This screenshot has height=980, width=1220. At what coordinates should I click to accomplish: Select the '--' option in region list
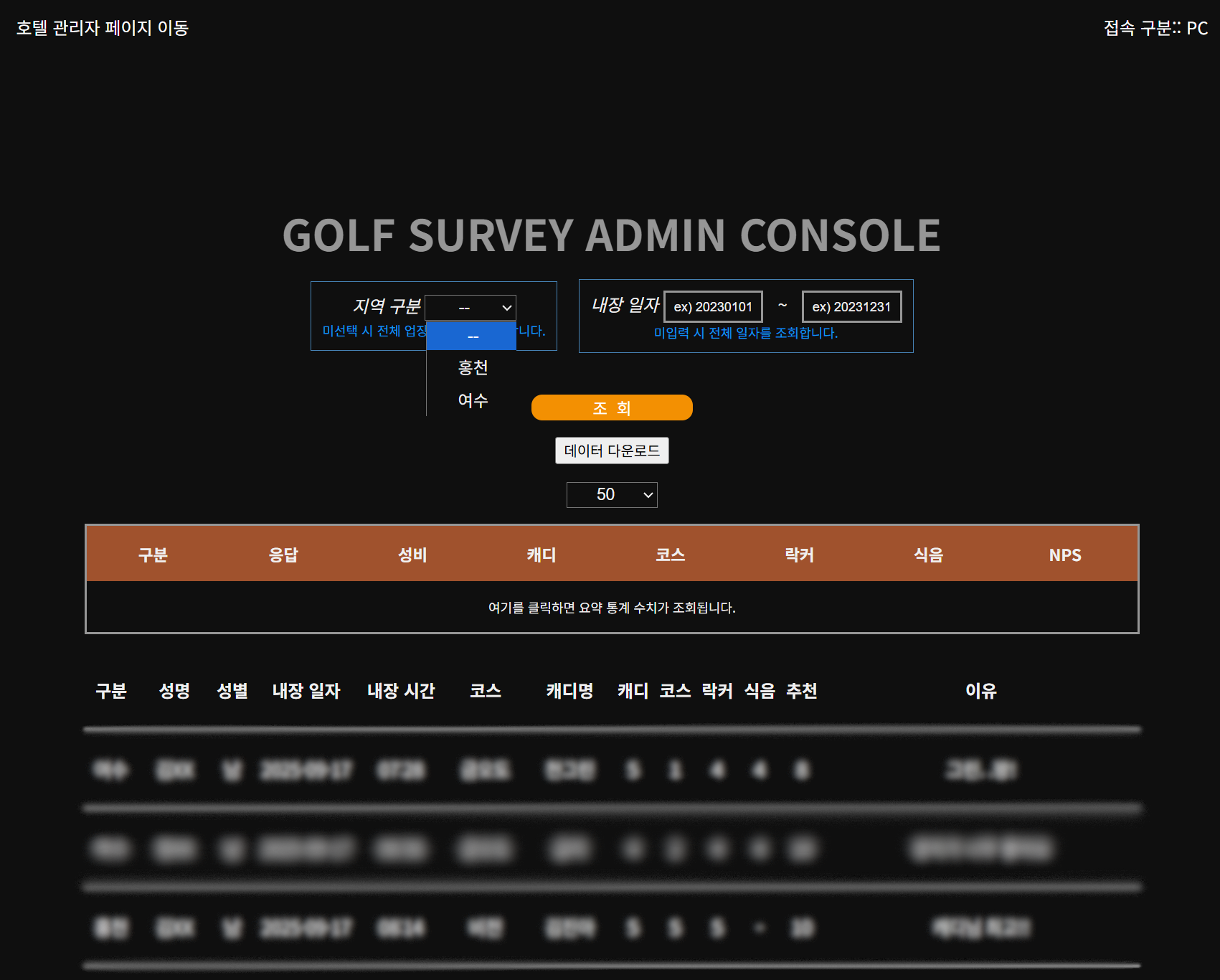coord(472,336)
